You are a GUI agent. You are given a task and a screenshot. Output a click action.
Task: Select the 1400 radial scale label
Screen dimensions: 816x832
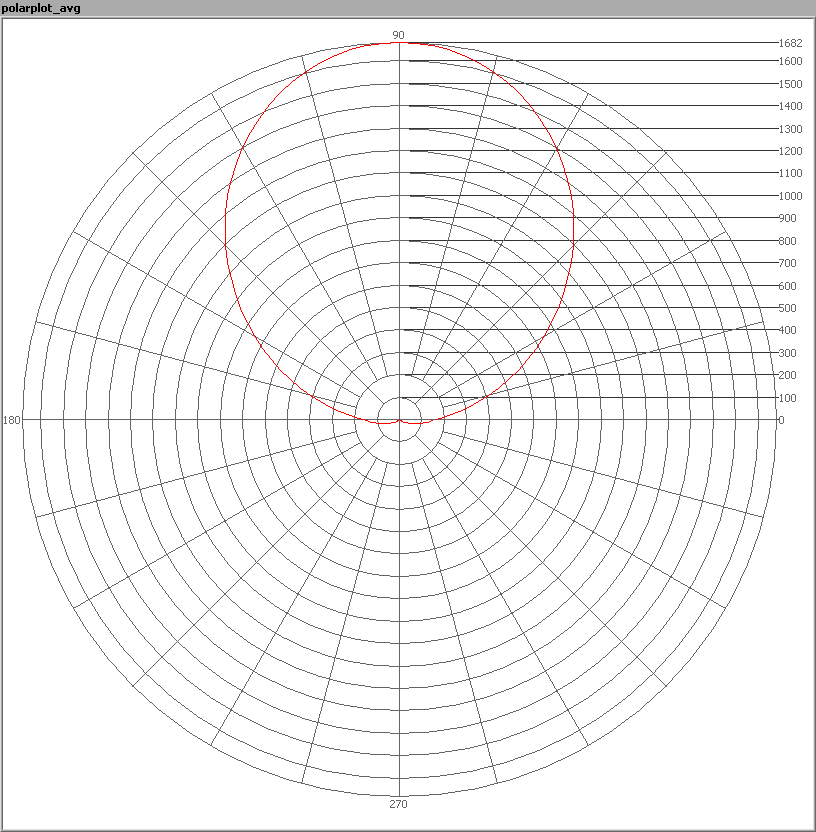pyautogui.click(x=790, y=106)
